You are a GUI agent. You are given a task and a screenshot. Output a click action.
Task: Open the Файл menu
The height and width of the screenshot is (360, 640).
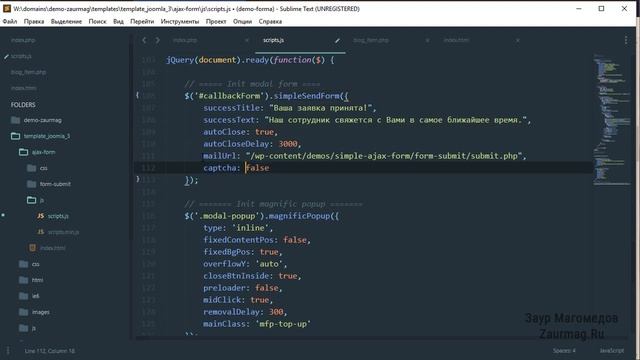click(x=10, y=21)
